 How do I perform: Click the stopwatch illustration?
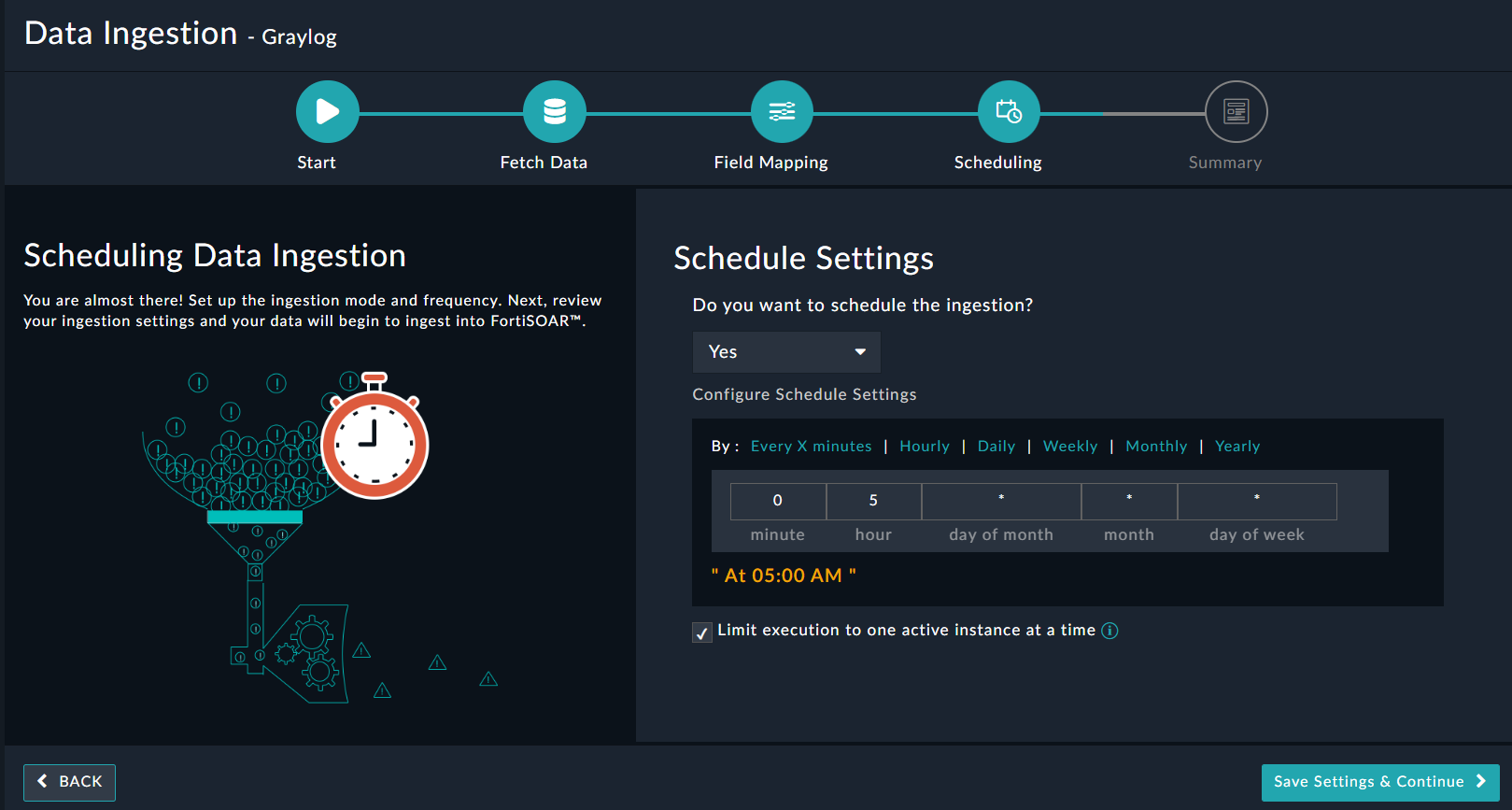[x=374, y=441]
